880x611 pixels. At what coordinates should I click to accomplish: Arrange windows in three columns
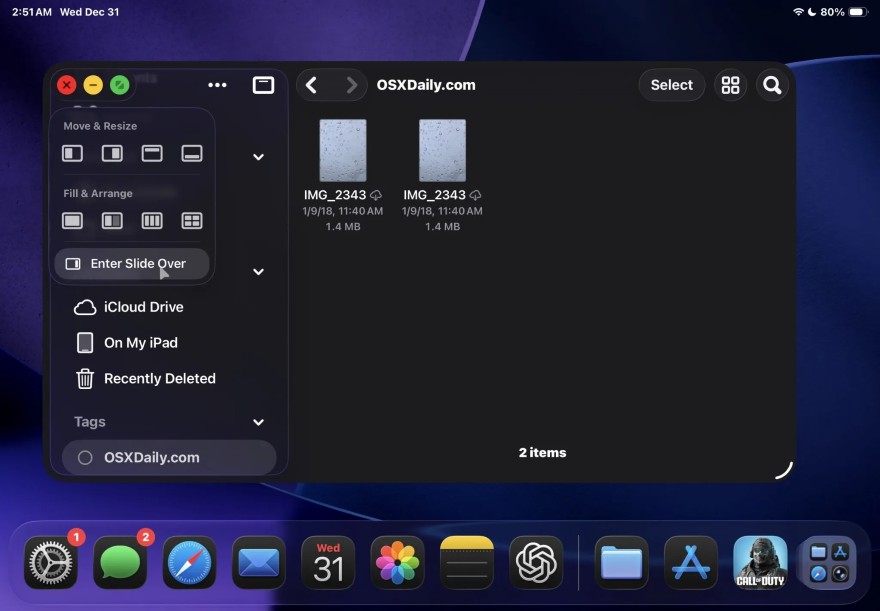click(x=152, y=220)
